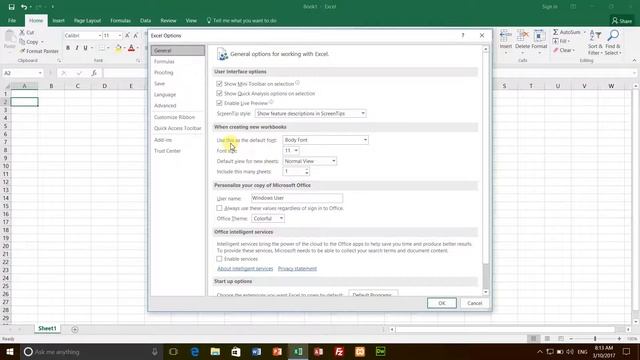Click the fill color highlighter swatch
The image size is (640, 360).
coord(118,49)
